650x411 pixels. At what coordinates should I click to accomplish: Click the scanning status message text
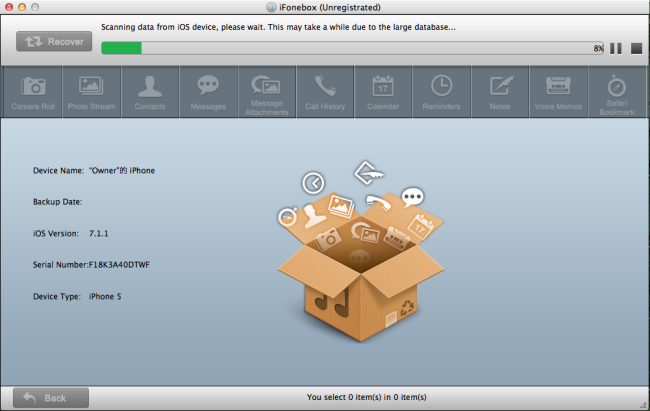(x=278, y=27)
